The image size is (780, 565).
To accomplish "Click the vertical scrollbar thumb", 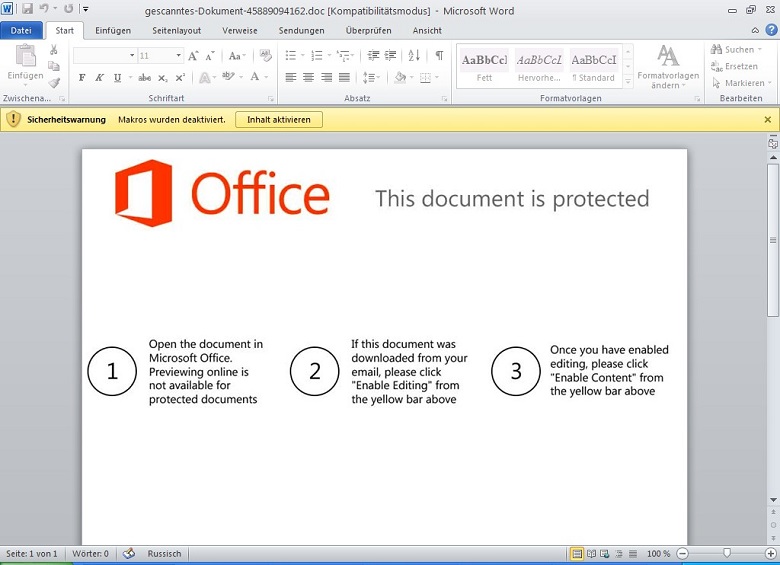I will [x=773, y=240].
